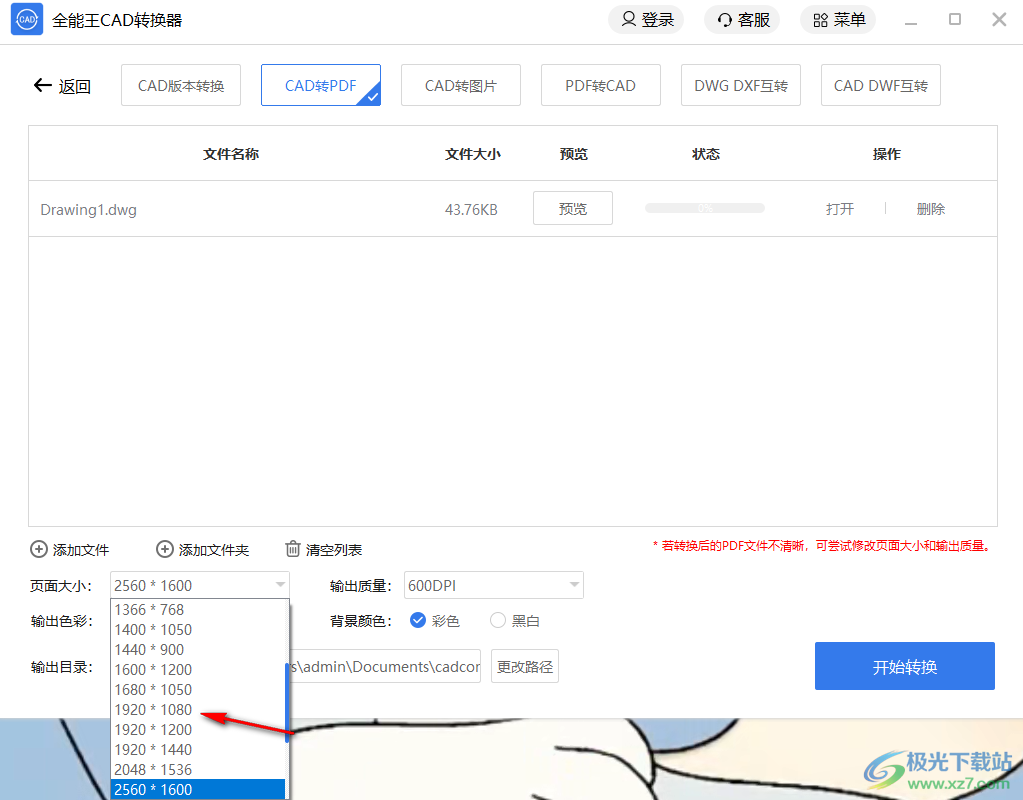Switch to PDF转CAD tab
The width and height of the screenshot is (1023, 800).
click(600, 85)
